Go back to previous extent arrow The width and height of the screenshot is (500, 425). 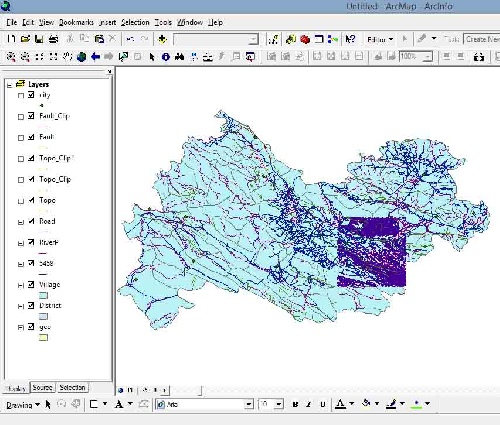coord(95,57)
